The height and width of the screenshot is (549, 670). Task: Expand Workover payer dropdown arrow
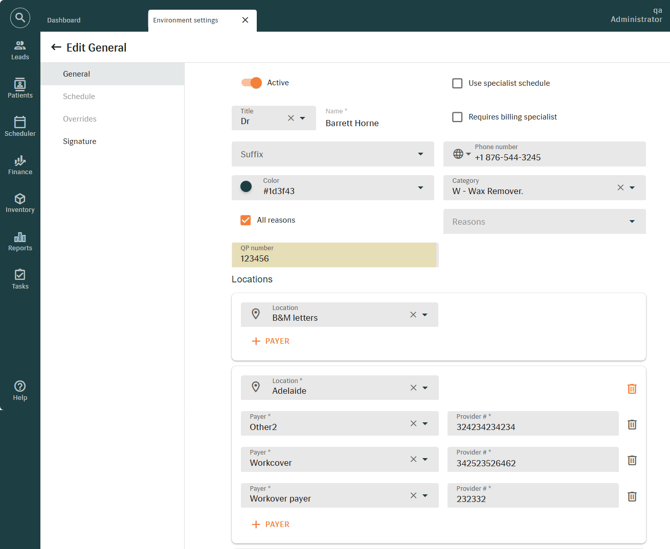(x=425, y=496)
